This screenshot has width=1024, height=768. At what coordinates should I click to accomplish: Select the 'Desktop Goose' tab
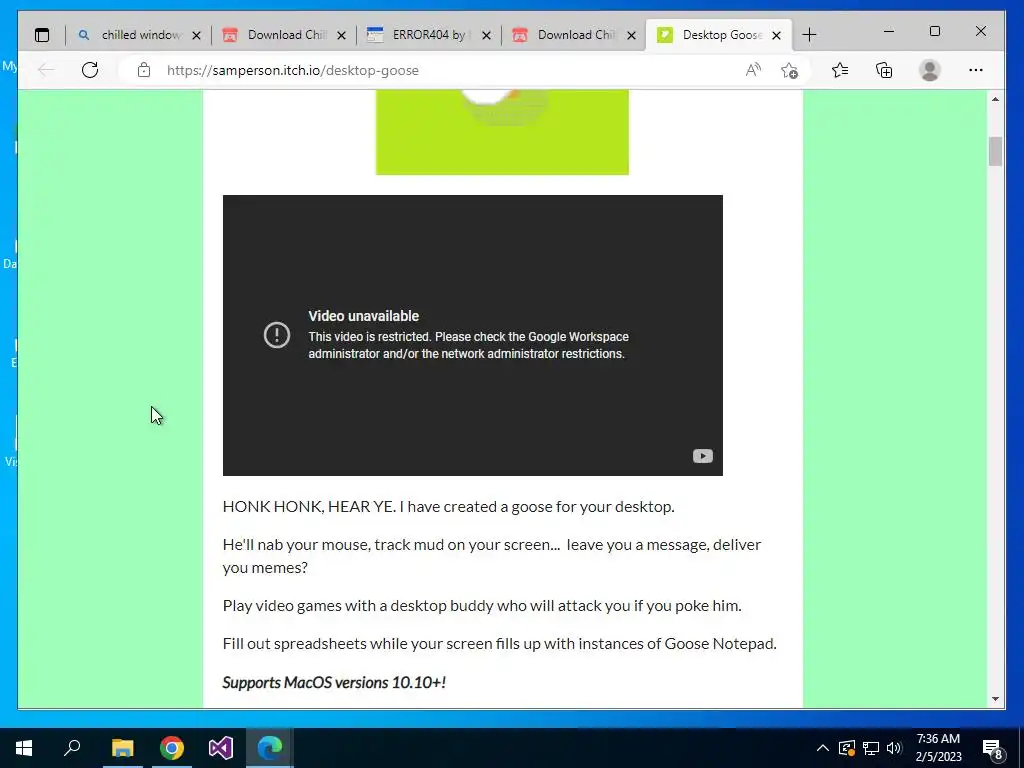719,35
